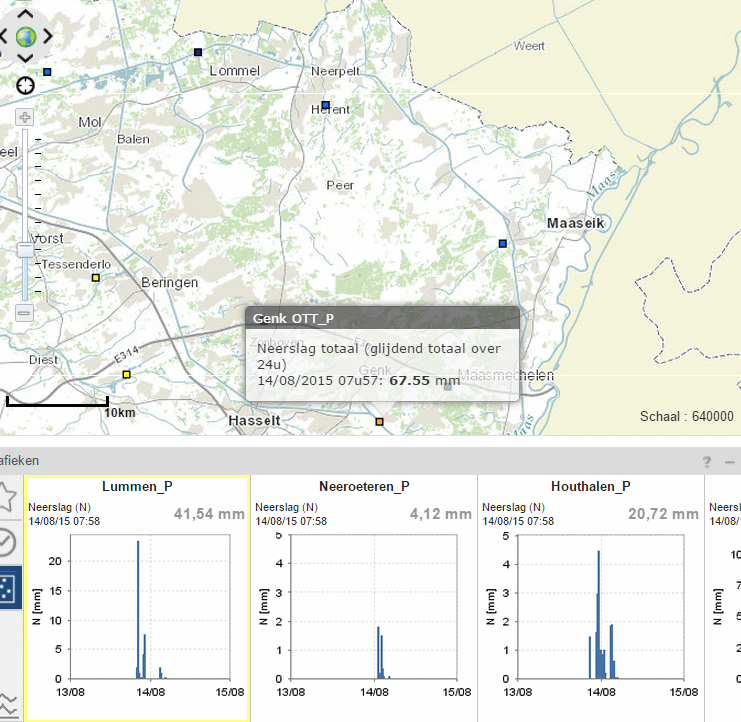Minimize the grafieken panel

[730, 462]
